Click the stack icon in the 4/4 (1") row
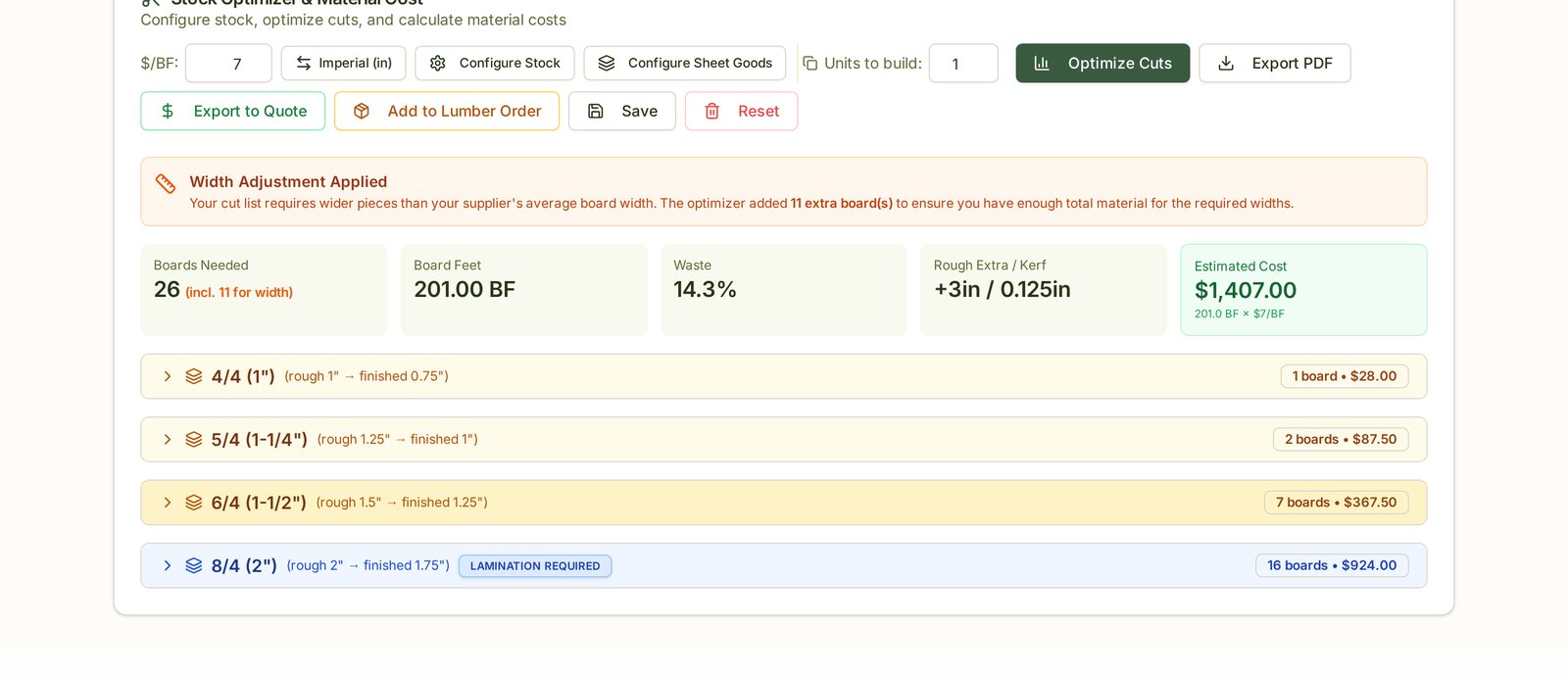The height and width of the screenshot is (677, 1568). click(x=194, y=376)
